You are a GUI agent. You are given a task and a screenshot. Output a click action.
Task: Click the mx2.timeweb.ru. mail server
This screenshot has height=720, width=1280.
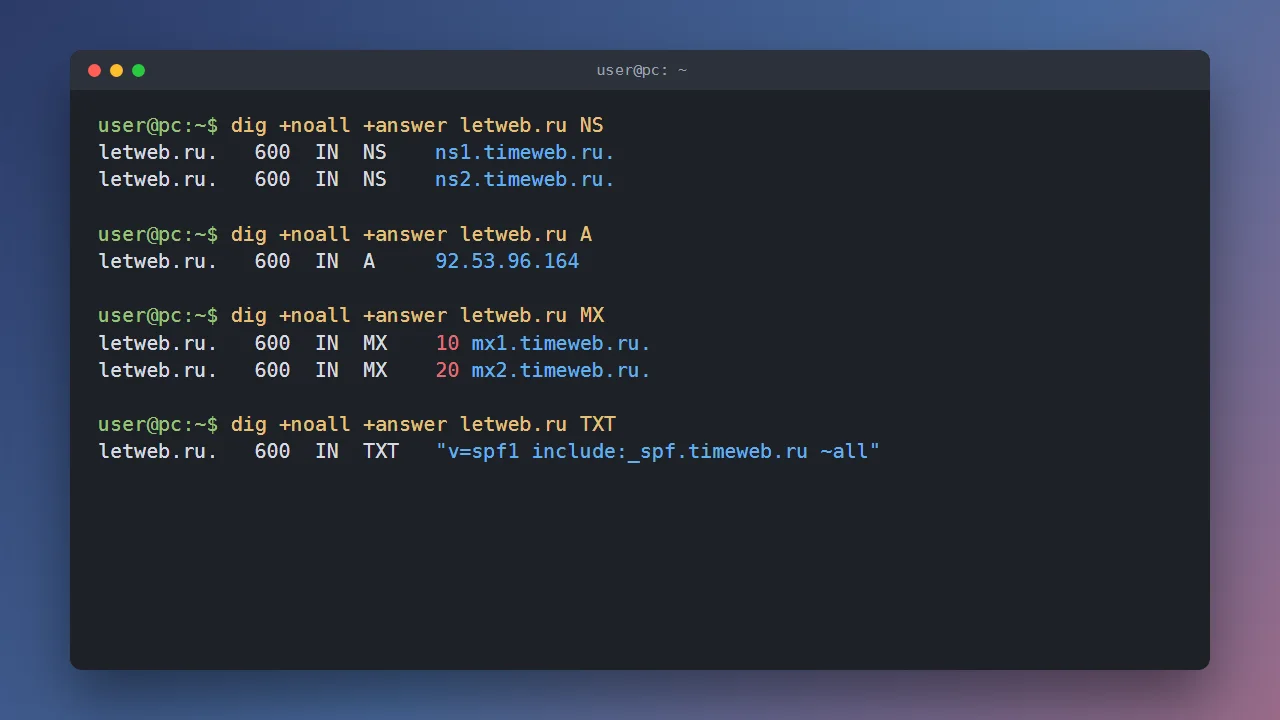tap(561, 370)
